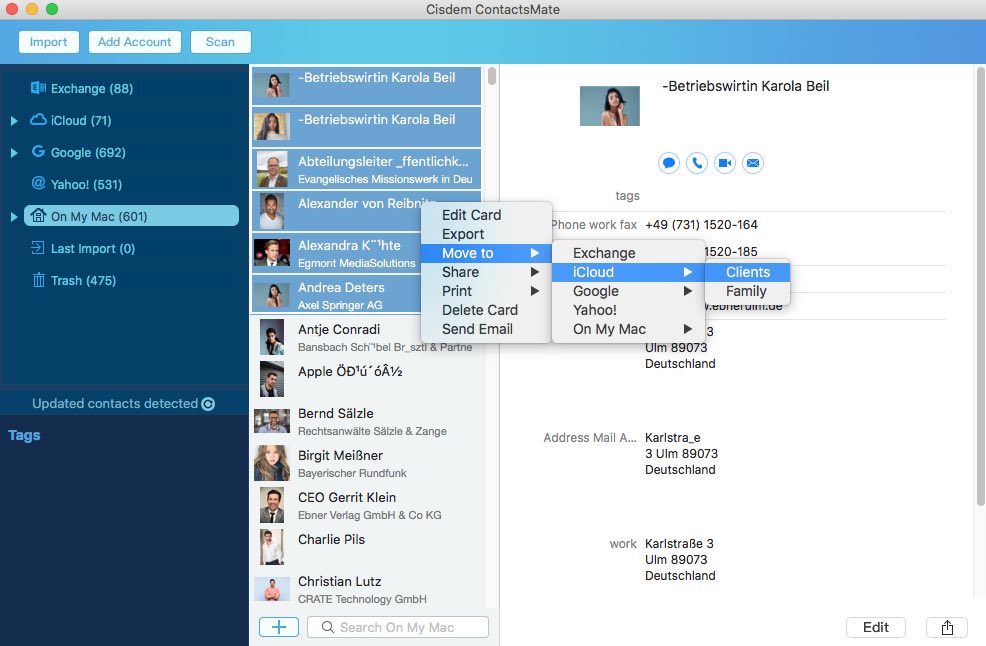Viewport: 986px width, 646px height.
Task: Start video call with camera icon
Action: [724, 164]
